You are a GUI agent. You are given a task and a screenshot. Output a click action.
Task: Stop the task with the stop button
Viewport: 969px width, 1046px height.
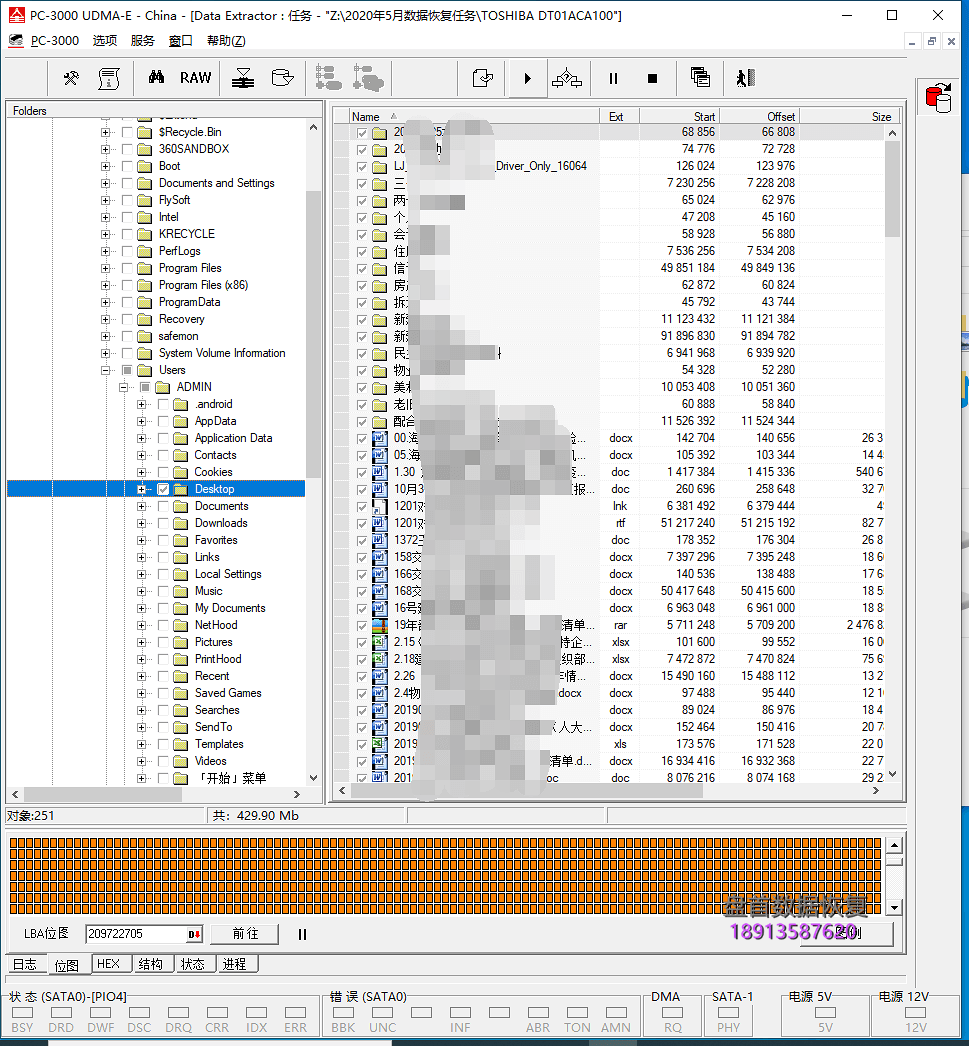(x=652, y=79)
